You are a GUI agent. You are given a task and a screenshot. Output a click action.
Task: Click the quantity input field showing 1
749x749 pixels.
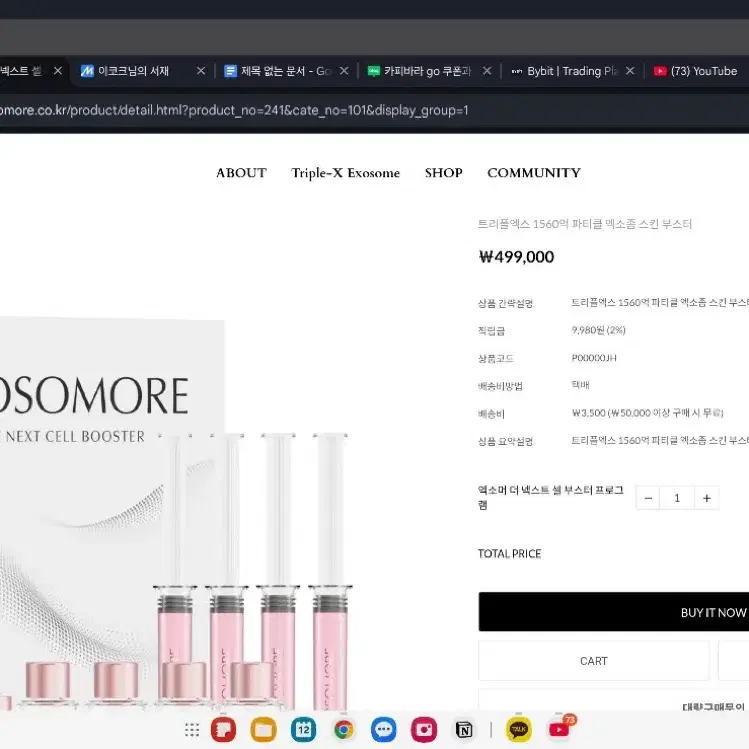tap(677, 498)
